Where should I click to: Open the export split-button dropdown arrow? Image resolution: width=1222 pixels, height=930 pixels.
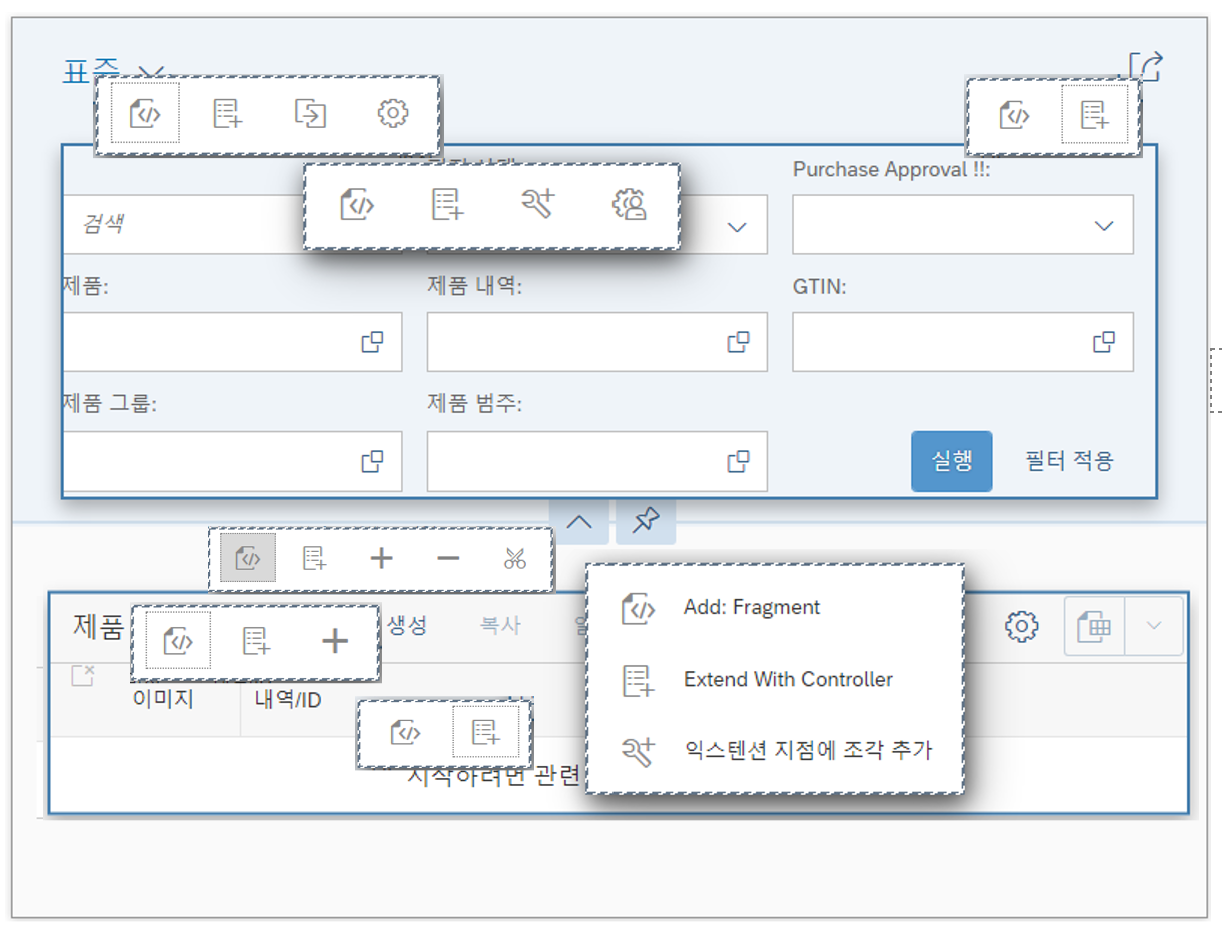(x=1152, y=627)
